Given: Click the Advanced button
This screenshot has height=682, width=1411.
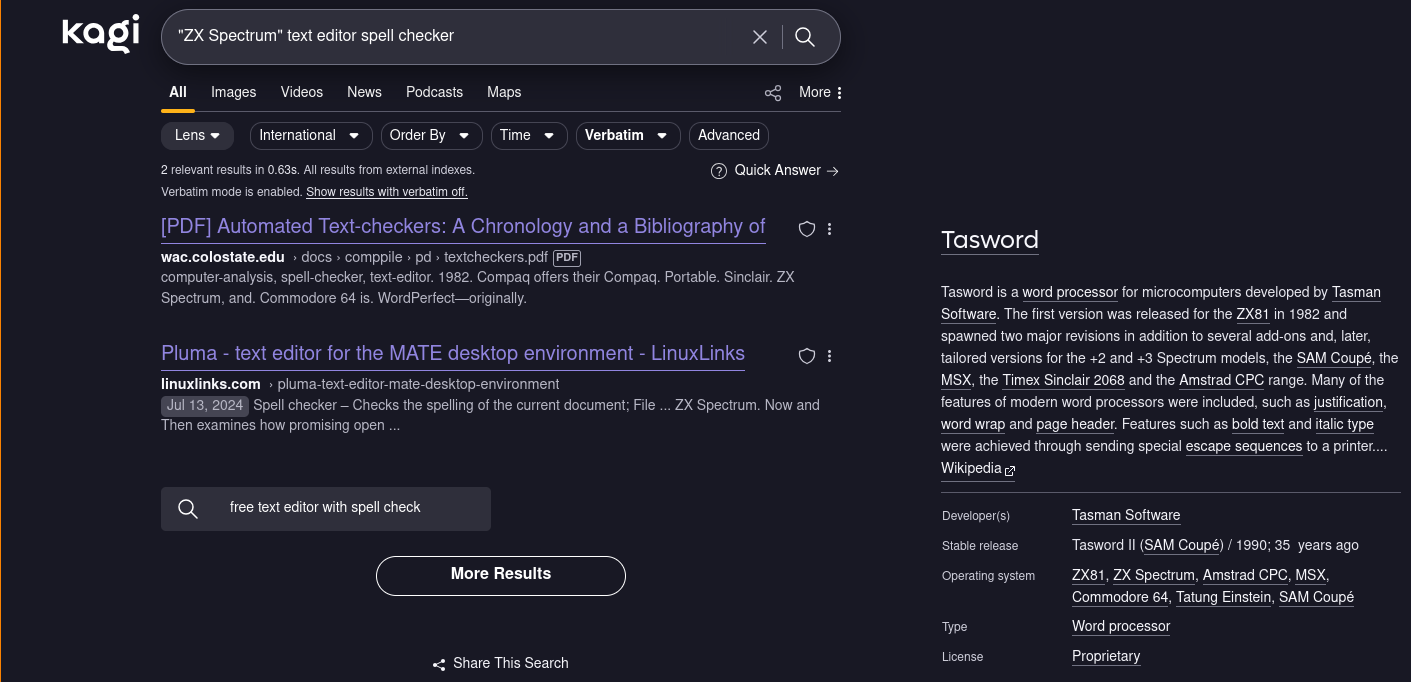Looking at the screenshot, I should point(729,136).
